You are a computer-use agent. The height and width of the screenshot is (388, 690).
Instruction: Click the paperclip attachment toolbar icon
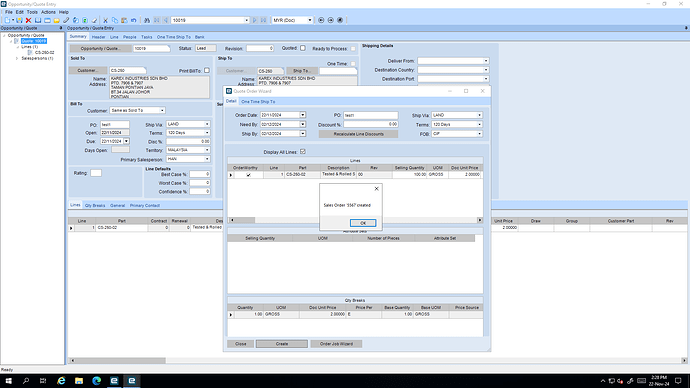66,20
